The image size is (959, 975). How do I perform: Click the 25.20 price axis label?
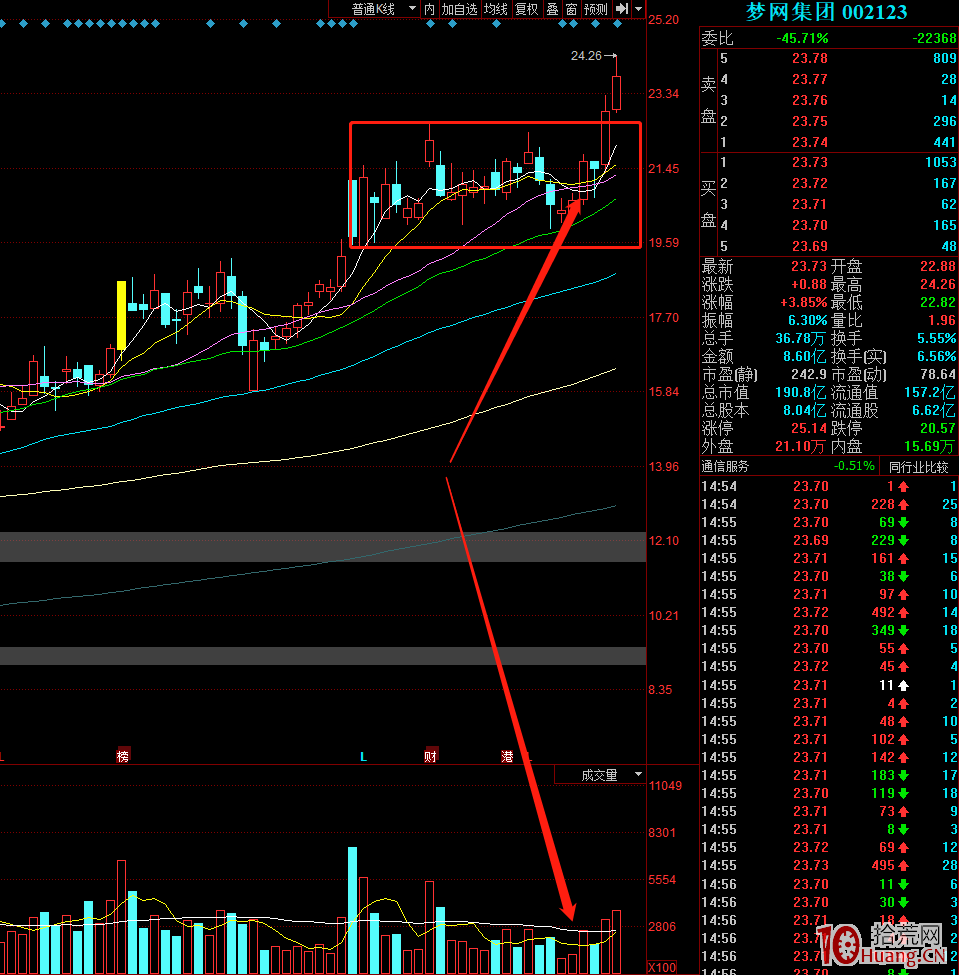[663, 20]
